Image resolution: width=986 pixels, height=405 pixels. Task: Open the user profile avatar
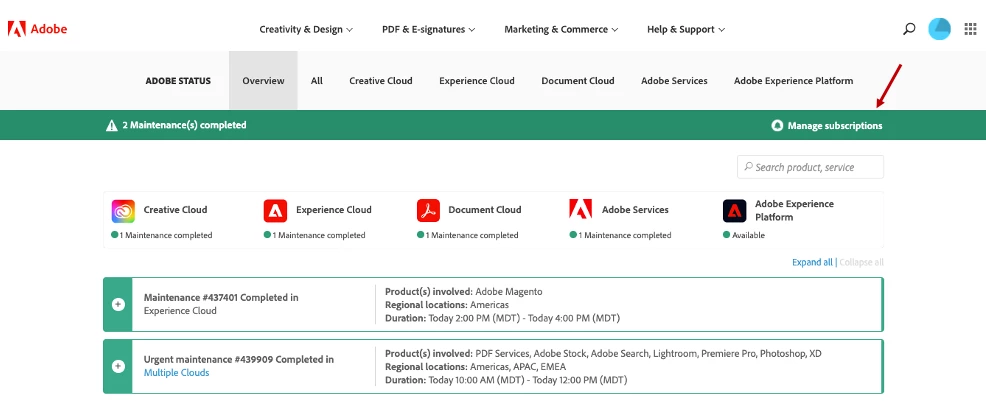click(939, 29)
